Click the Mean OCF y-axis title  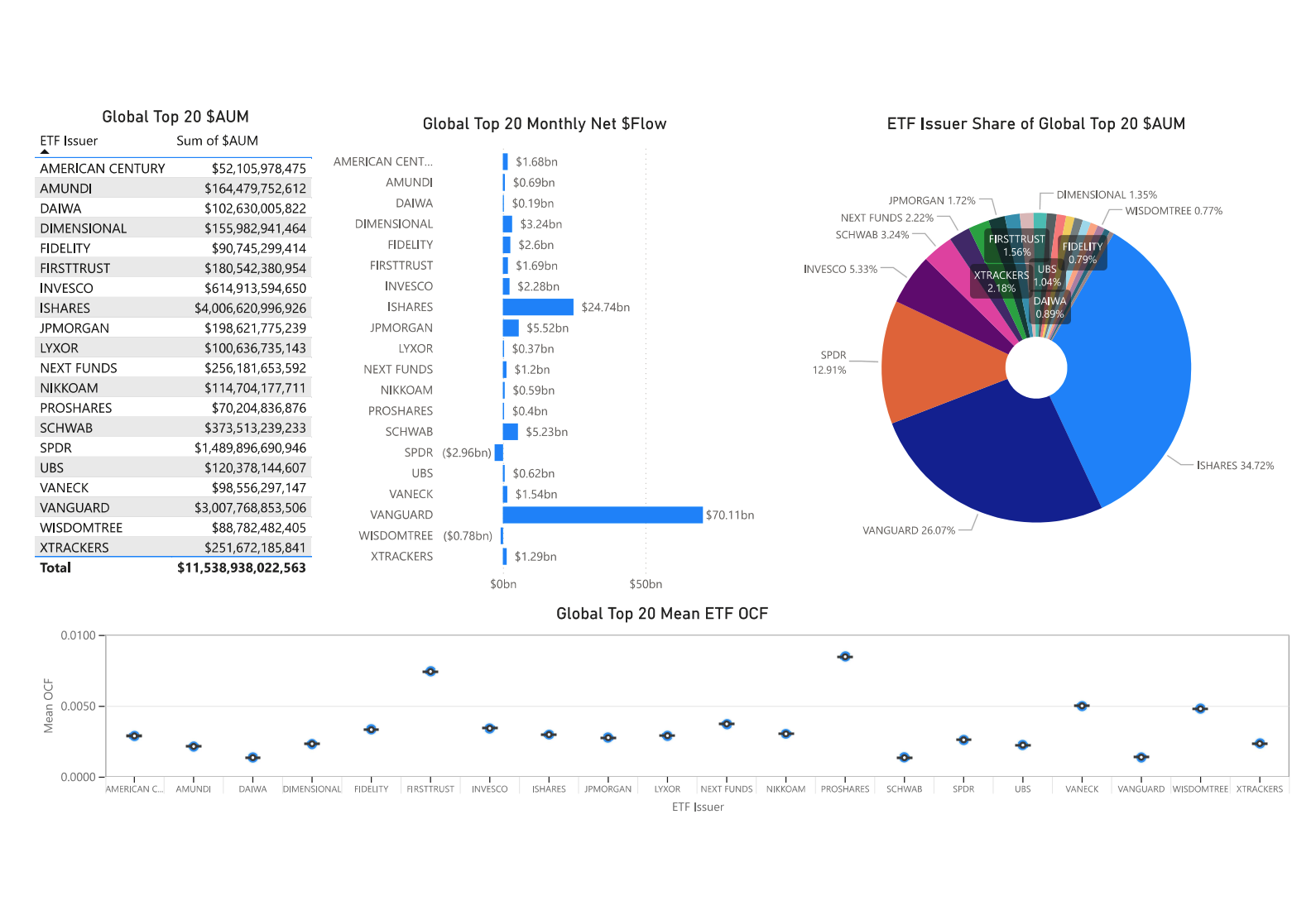(x=49, y=706)
